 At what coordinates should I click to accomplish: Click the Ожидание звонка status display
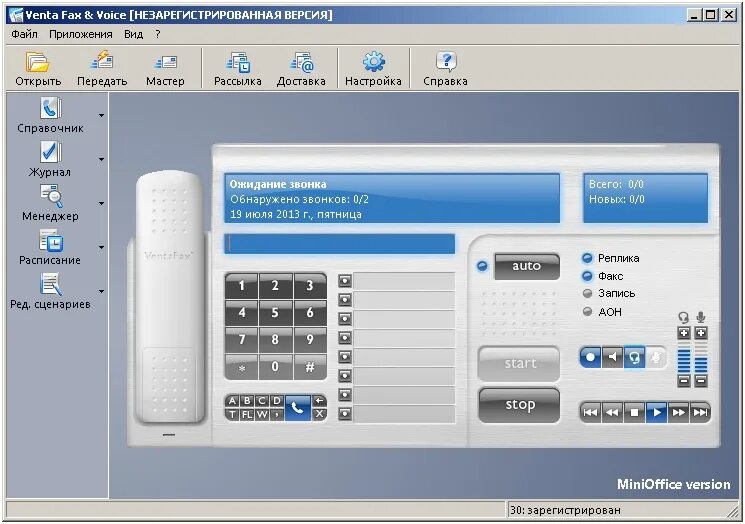(392, 198)
